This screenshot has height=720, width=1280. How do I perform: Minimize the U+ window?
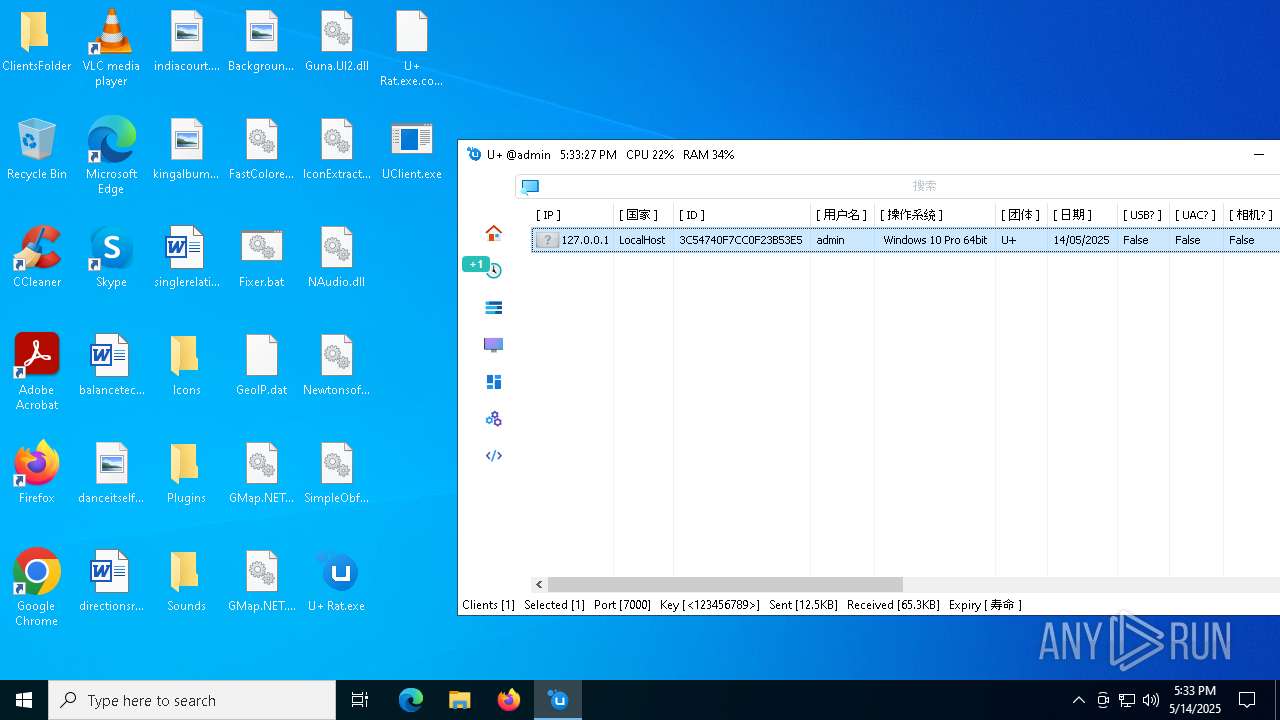click(x=1259, y=155)
